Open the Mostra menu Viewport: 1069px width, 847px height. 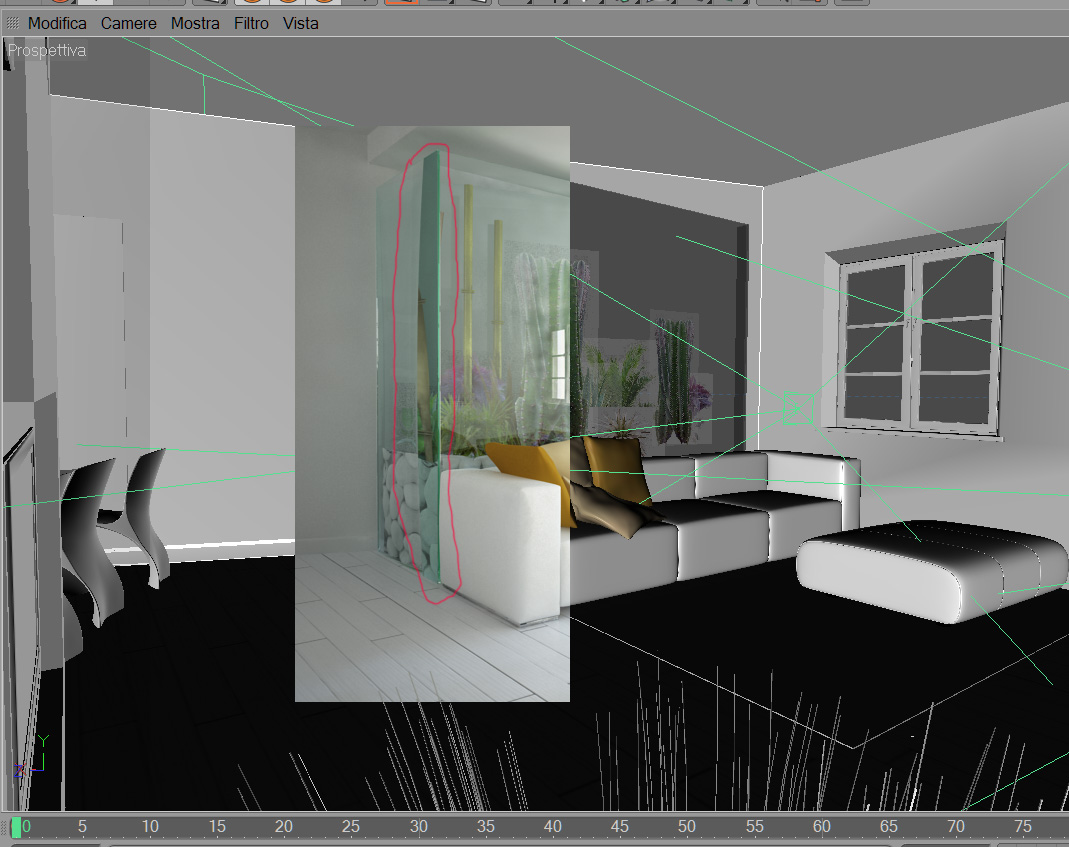195,23
